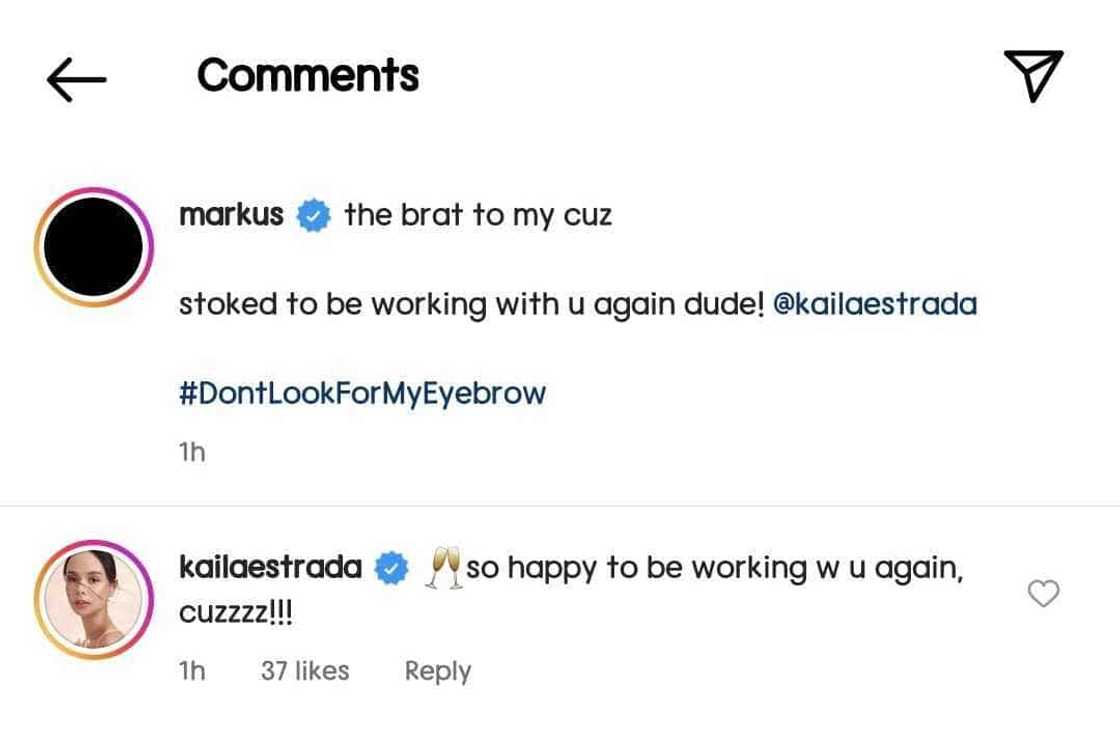
Task: Click Reply under kailaestrada's comment
Action: click(x=437, y=671)
